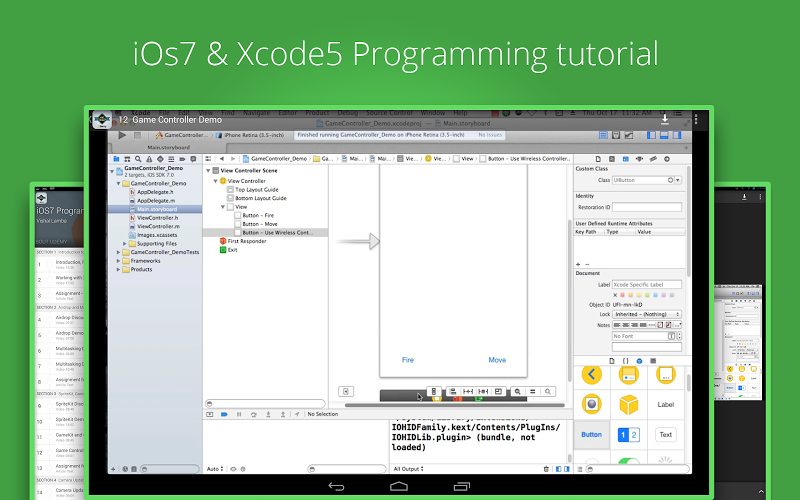The image size is (800, 500).
Task: Select the Main.storyboard tab
Action: (x=167, y=147)
